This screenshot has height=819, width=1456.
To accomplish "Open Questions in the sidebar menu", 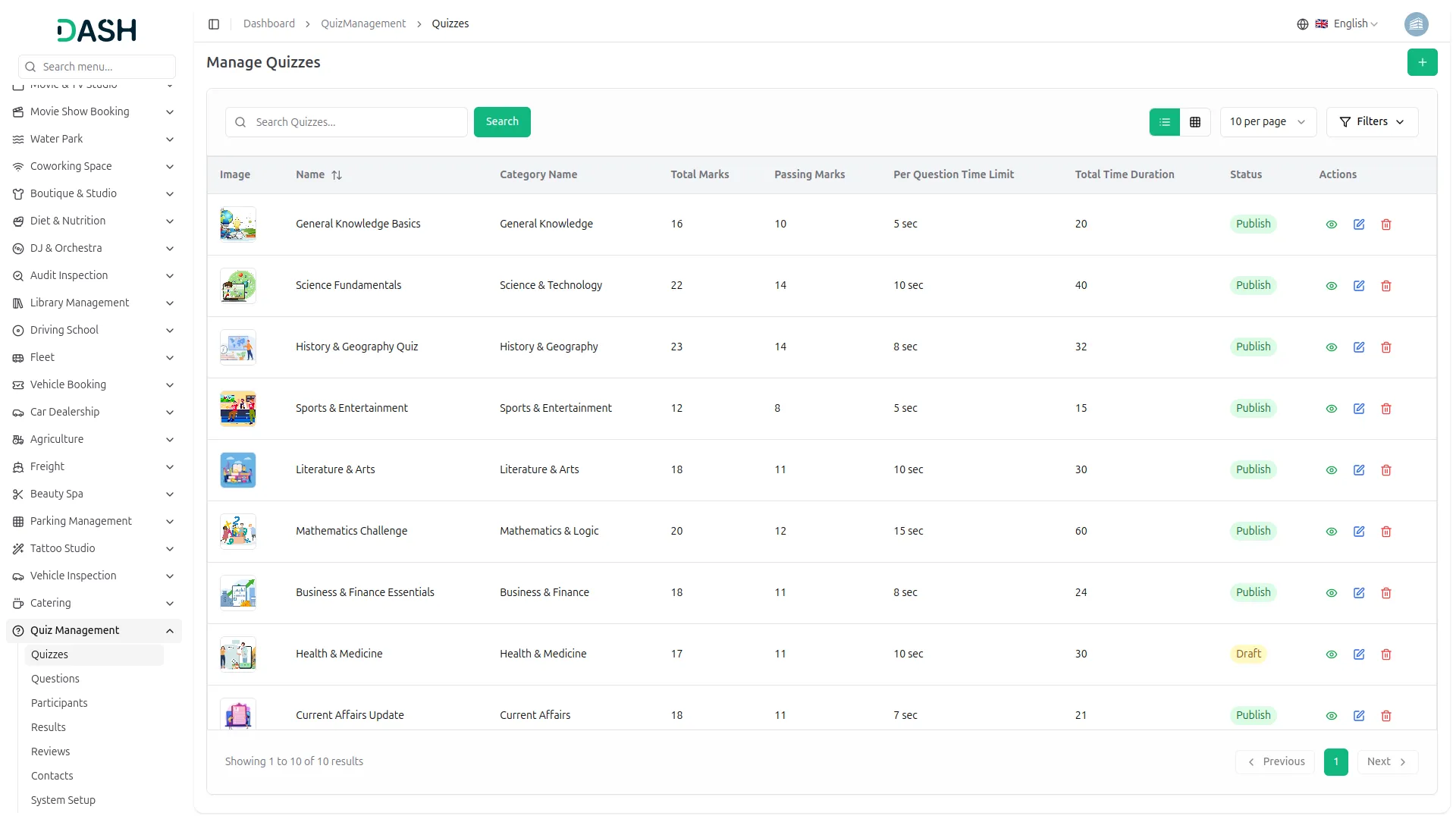I will [x=55, y=679].
